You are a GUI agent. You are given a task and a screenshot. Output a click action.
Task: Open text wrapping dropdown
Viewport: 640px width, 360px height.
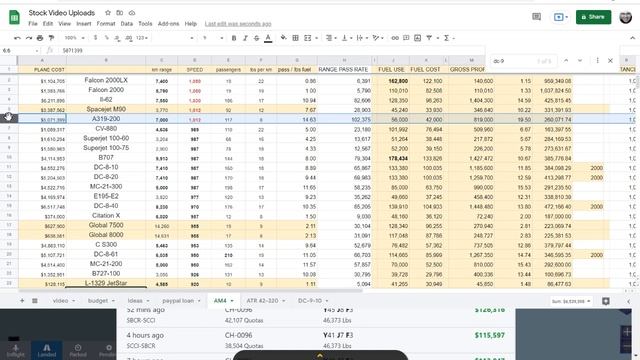(361, 38)
